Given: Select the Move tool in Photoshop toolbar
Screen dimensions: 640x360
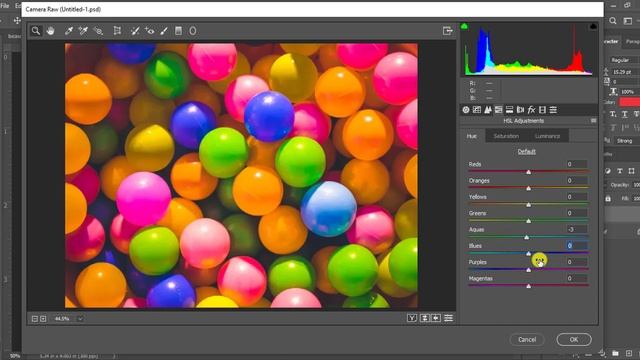Looking at the screenshot, I should tap(17, 20).
